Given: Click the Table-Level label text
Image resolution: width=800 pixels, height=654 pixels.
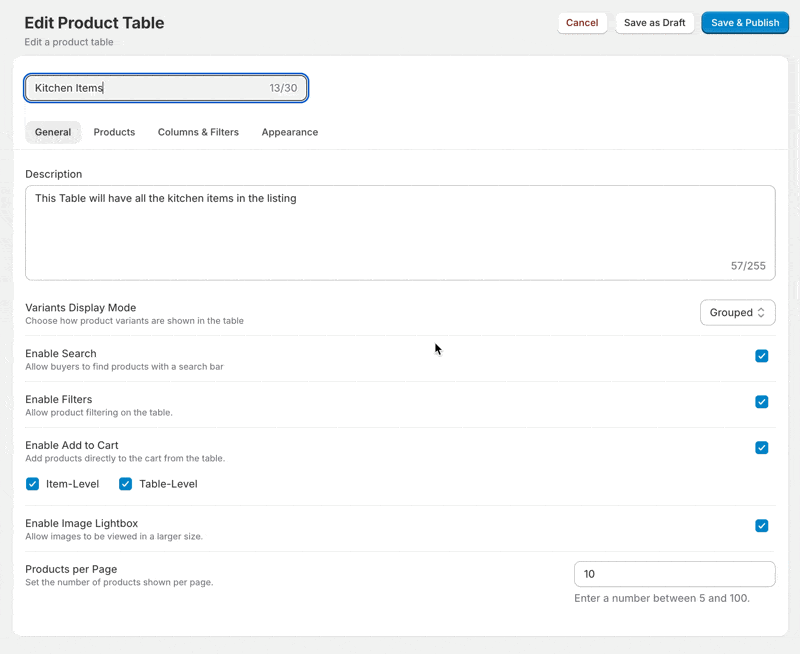Looking at the screenshot, I should pyautogui.click(x=168, y=484).
